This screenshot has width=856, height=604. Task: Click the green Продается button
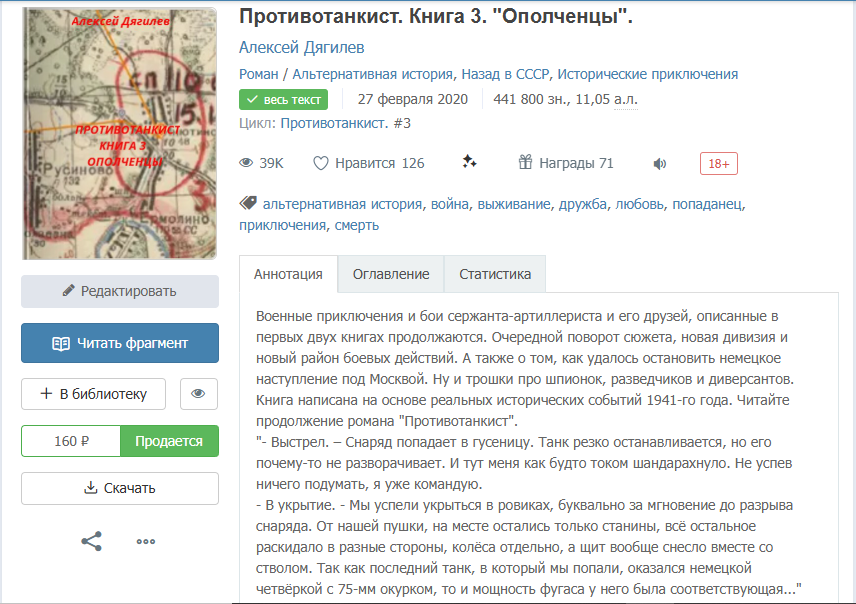click(169, 441)
